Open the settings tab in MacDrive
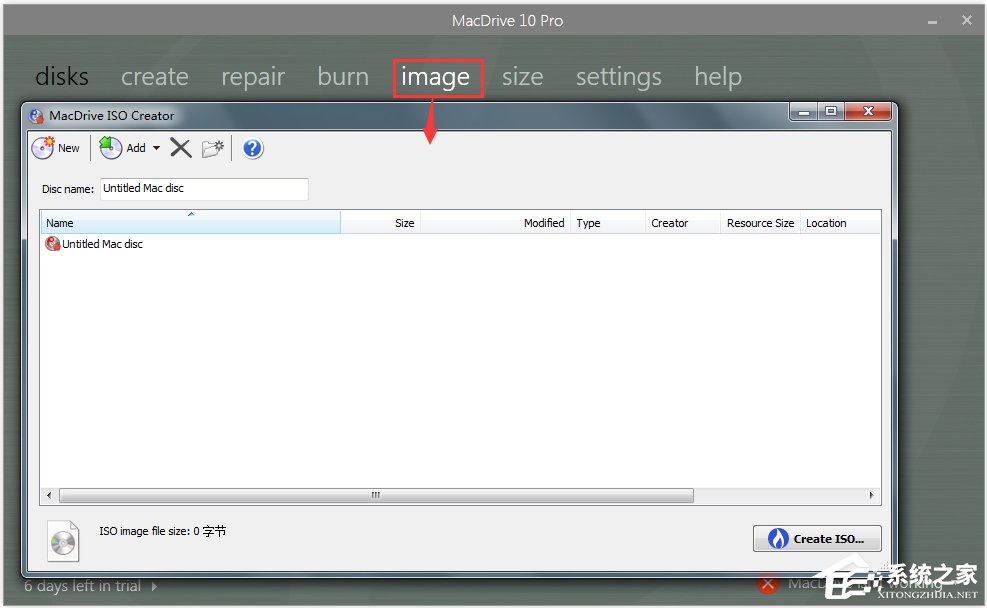987x608 pixels. pyautogui.click(x=619, y=77)
